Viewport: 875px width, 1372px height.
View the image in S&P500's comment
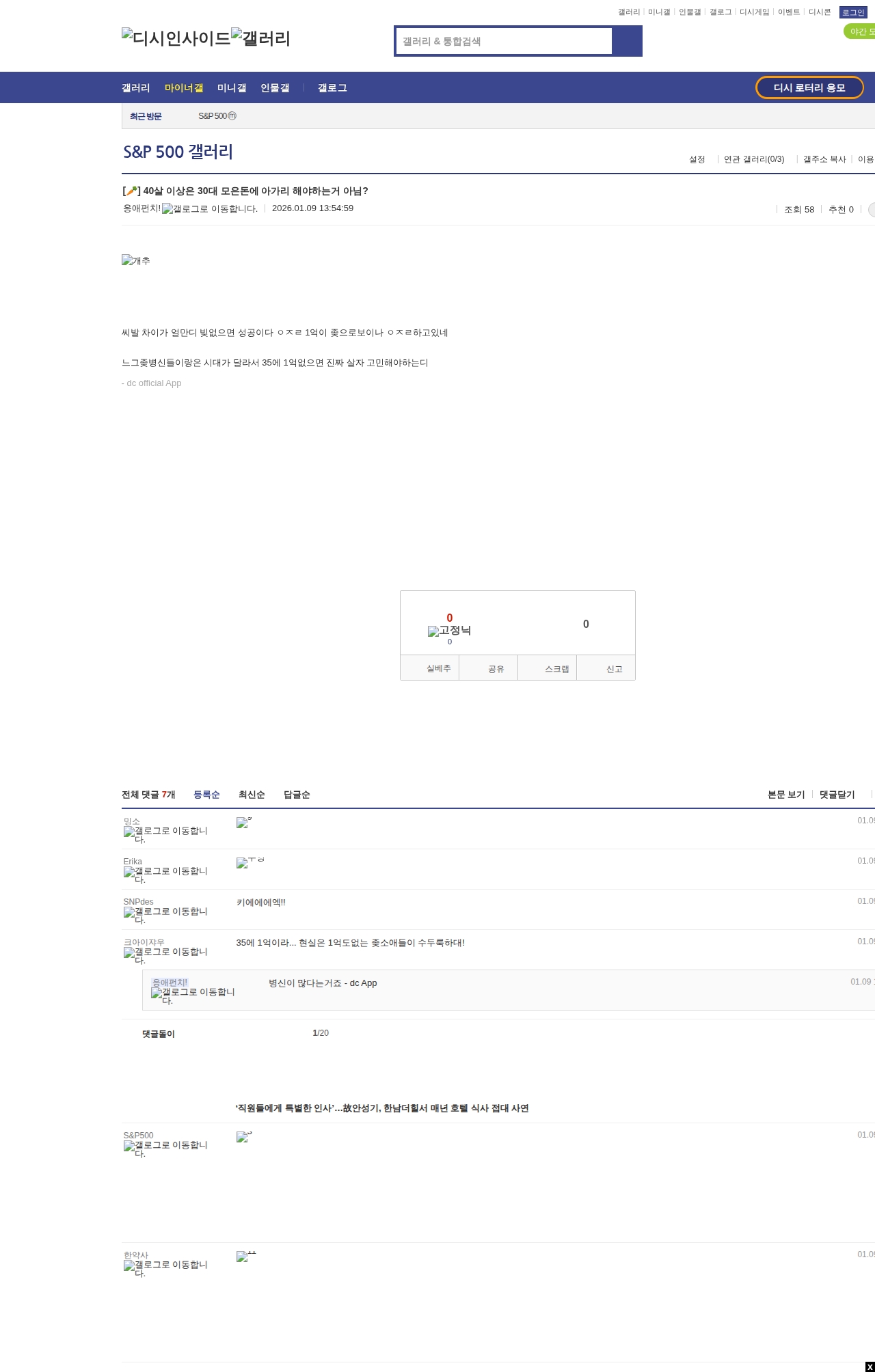pyautogui.click(x=244, y=1136)
